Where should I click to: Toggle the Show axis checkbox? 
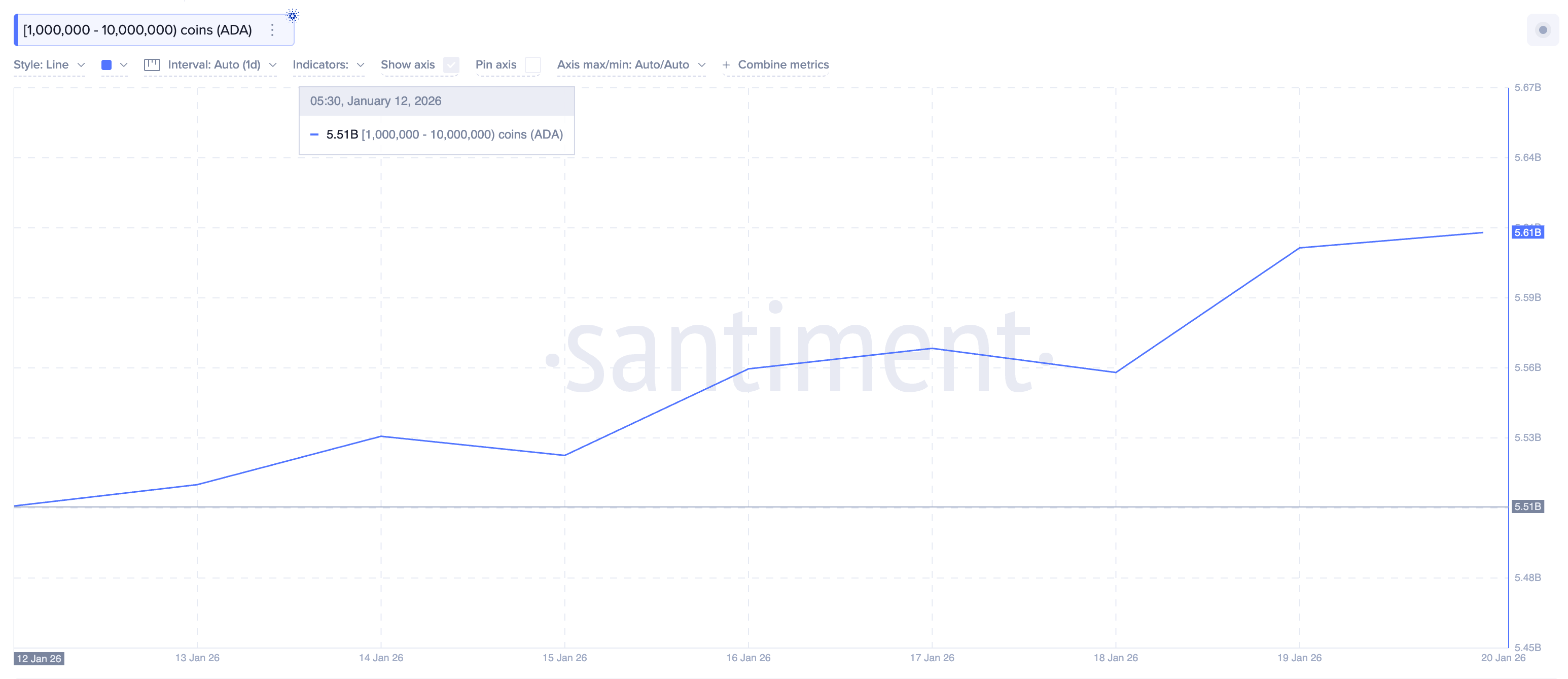tap(451, 64)
